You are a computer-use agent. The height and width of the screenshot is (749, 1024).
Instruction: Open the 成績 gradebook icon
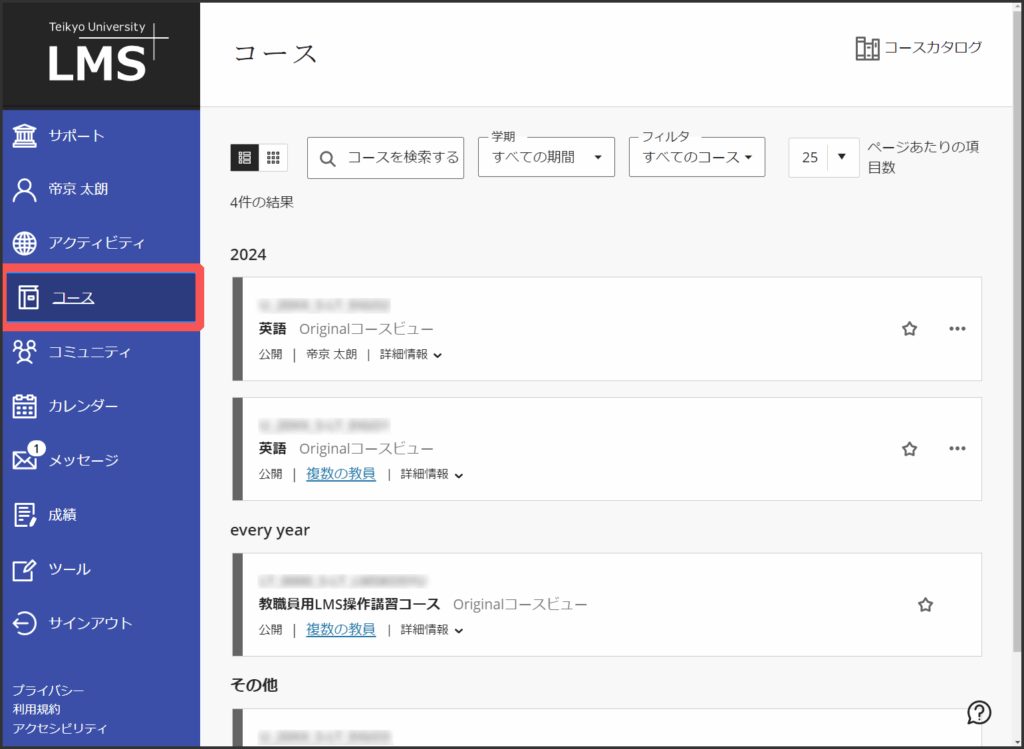(24, 515)
